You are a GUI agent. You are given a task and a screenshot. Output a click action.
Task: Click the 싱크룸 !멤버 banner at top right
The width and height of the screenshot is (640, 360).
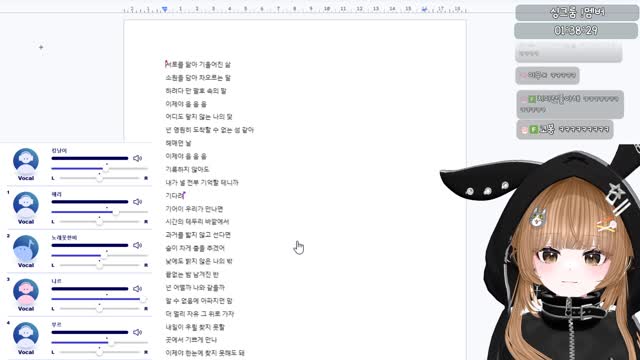(x=576, y=13)
